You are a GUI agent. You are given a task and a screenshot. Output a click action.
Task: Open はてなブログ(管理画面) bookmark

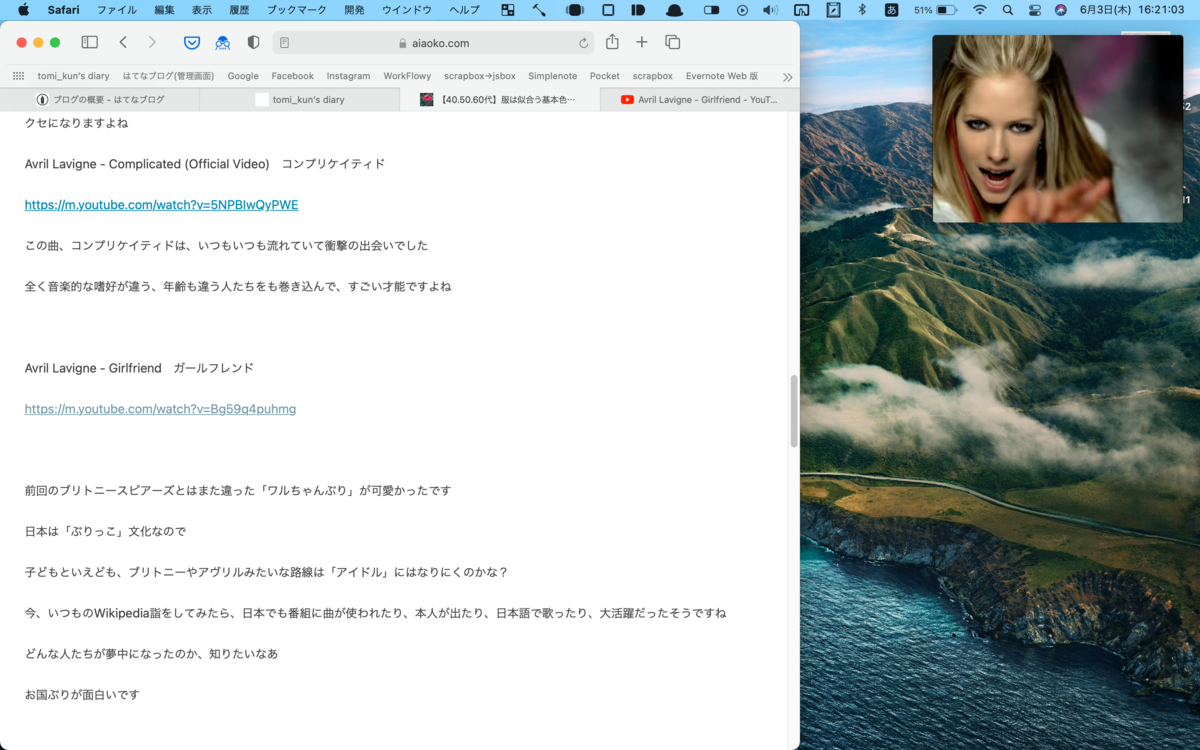pyautogui.click(x=168, y=76)
